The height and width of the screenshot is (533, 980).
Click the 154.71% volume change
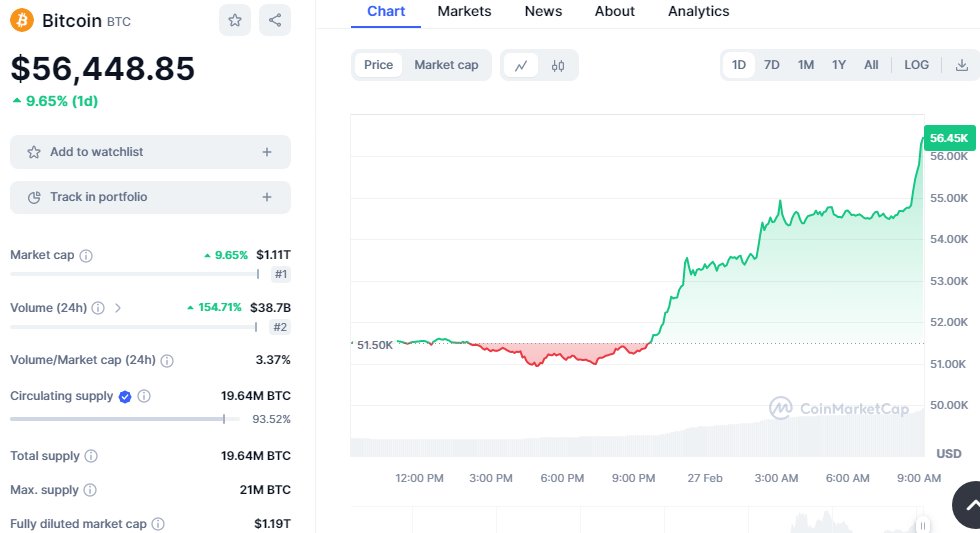pyautogui.click(x=214, y=307)
